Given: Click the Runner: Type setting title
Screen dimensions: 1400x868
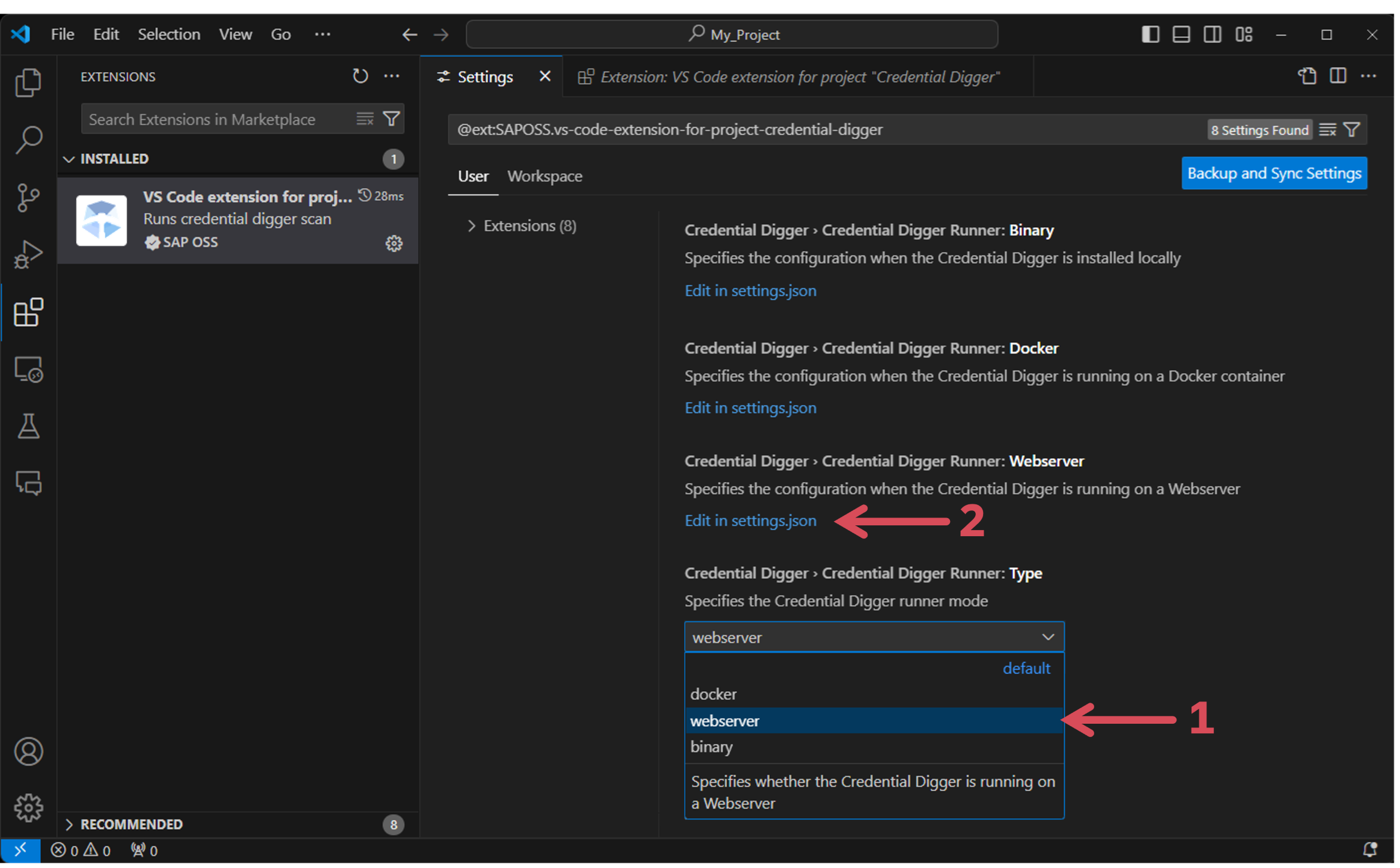Looking at the screenshot, I should click(x=863, y=573).
